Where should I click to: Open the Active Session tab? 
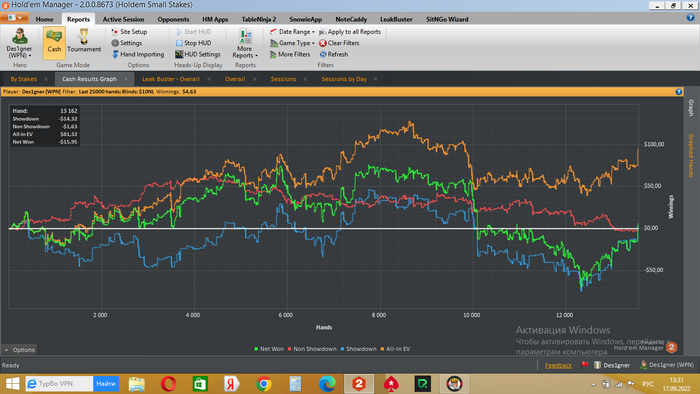point(123,19)
